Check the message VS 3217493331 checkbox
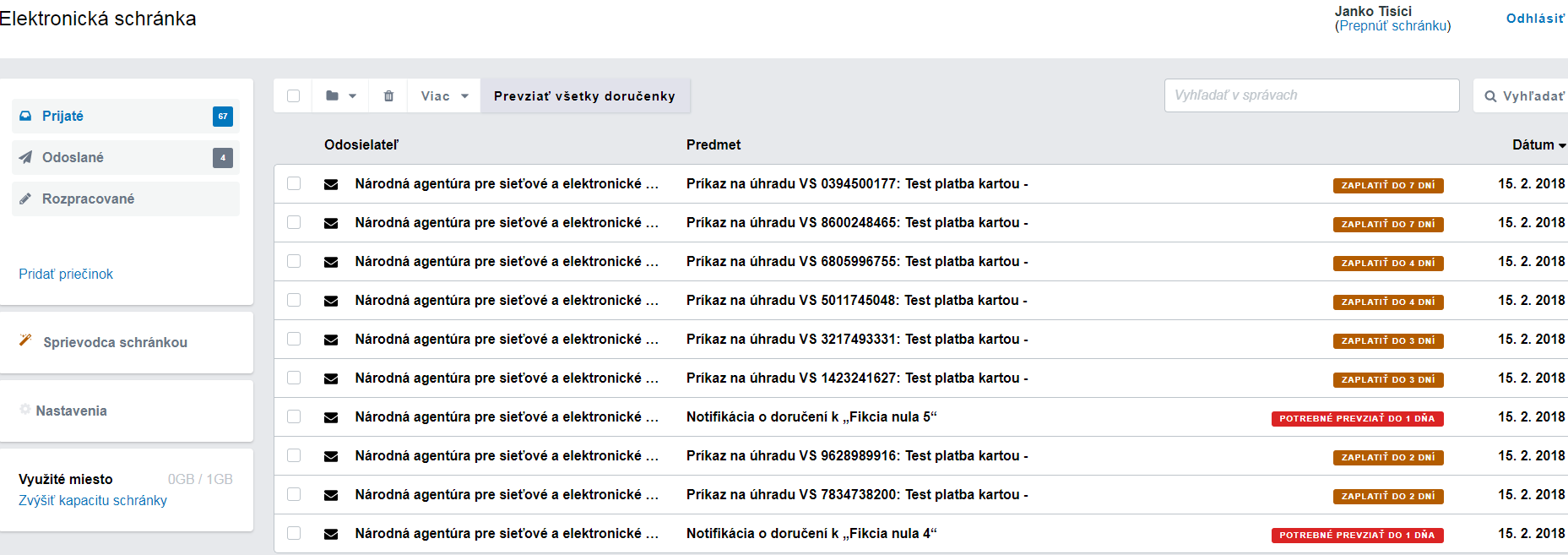 click(x=294, y=339)
